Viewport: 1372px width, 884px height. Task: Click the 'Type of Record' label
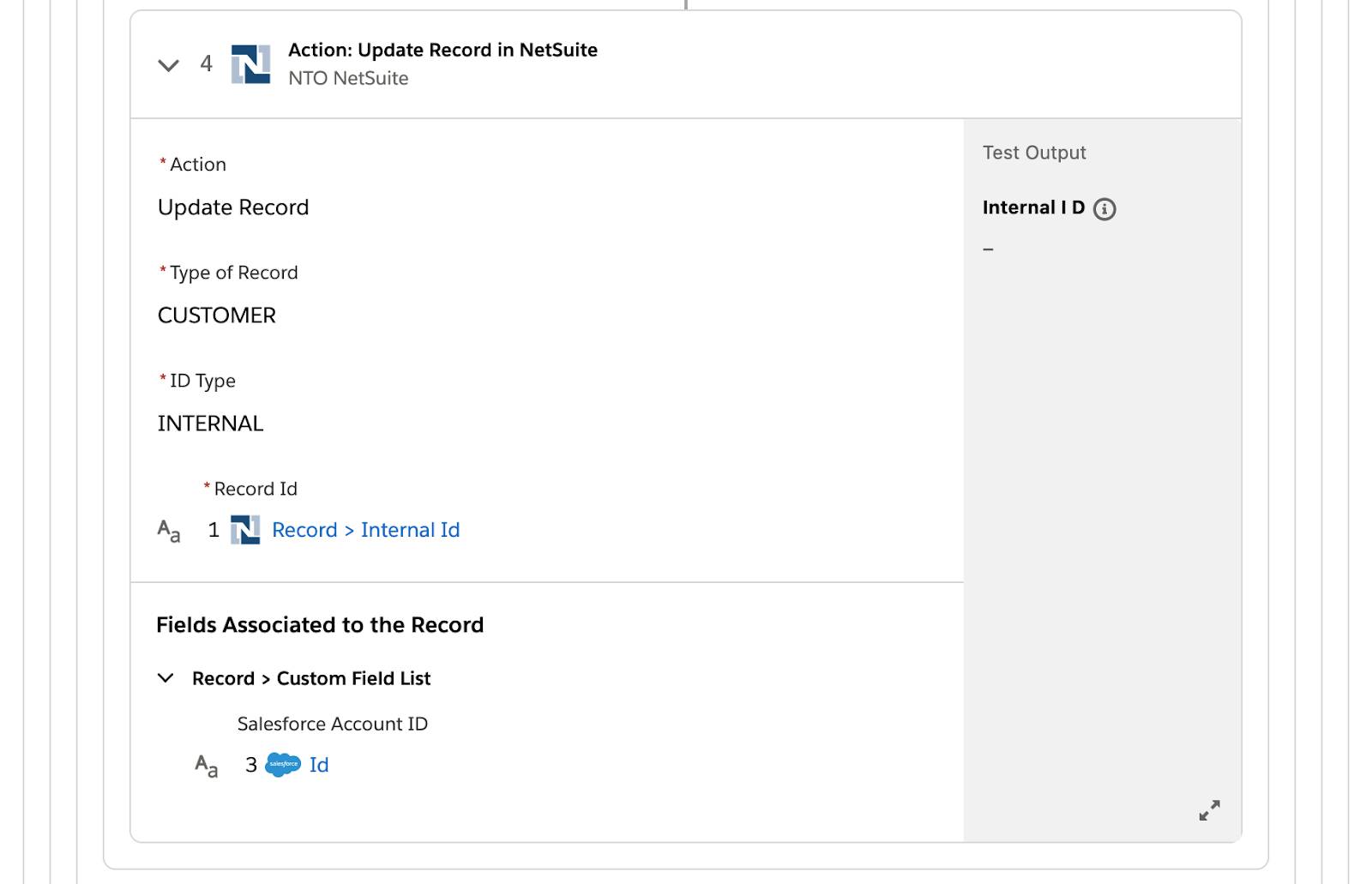(234, 273)
